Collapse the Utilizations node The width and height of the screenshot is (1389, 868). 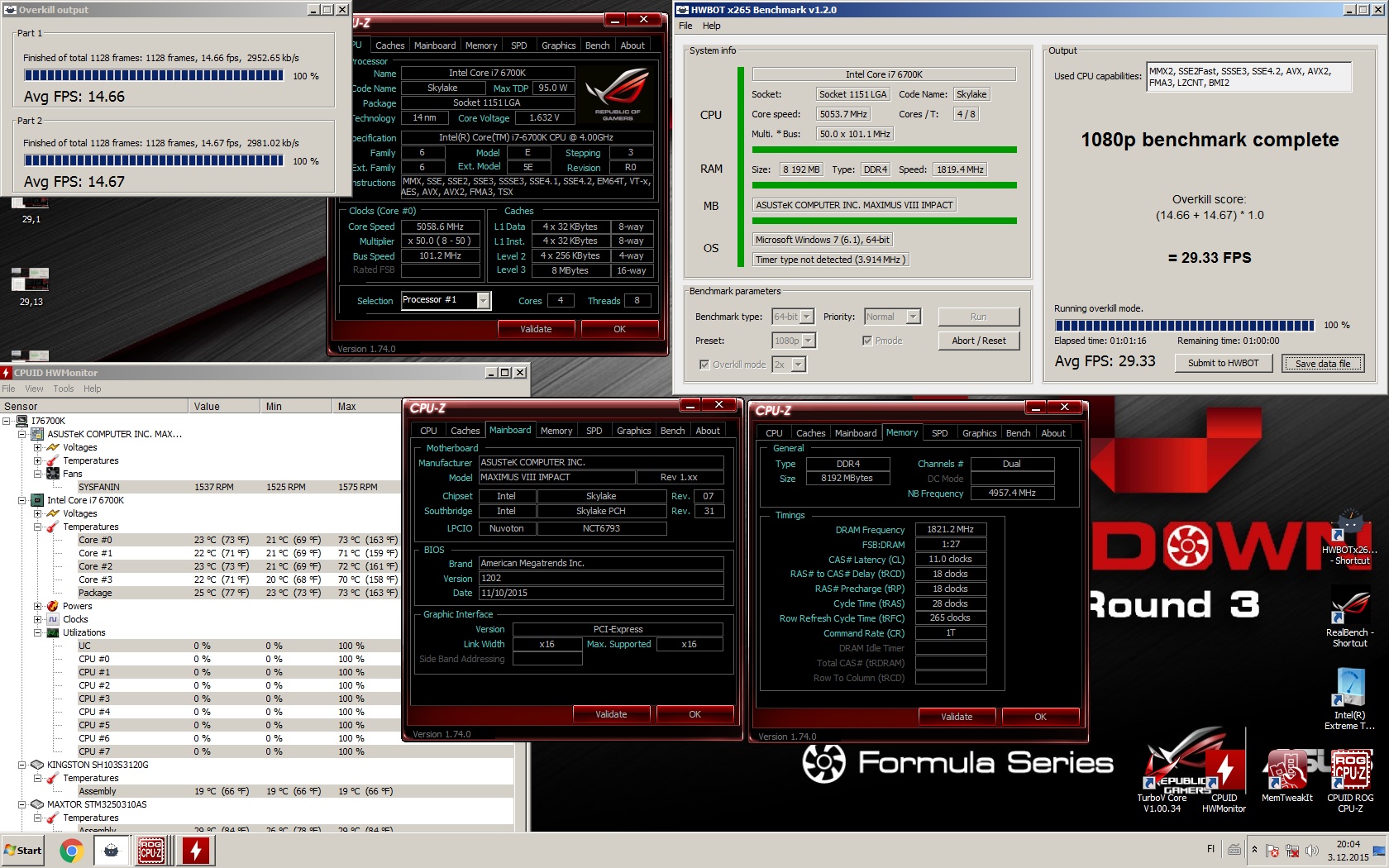coord(37,632)
